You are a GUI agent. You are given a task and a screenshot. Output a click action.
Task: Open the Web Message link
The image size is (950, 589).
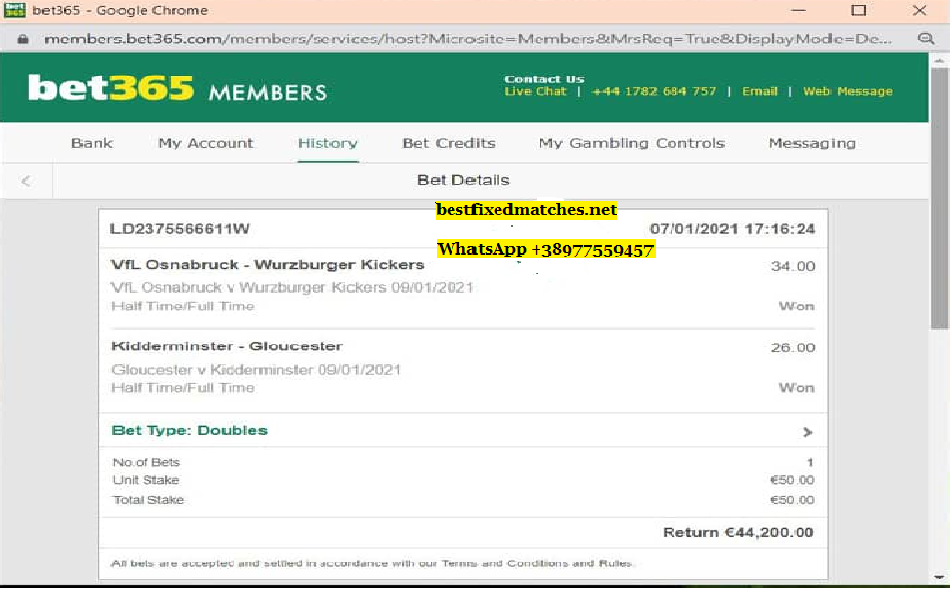(x=848, y=92)
